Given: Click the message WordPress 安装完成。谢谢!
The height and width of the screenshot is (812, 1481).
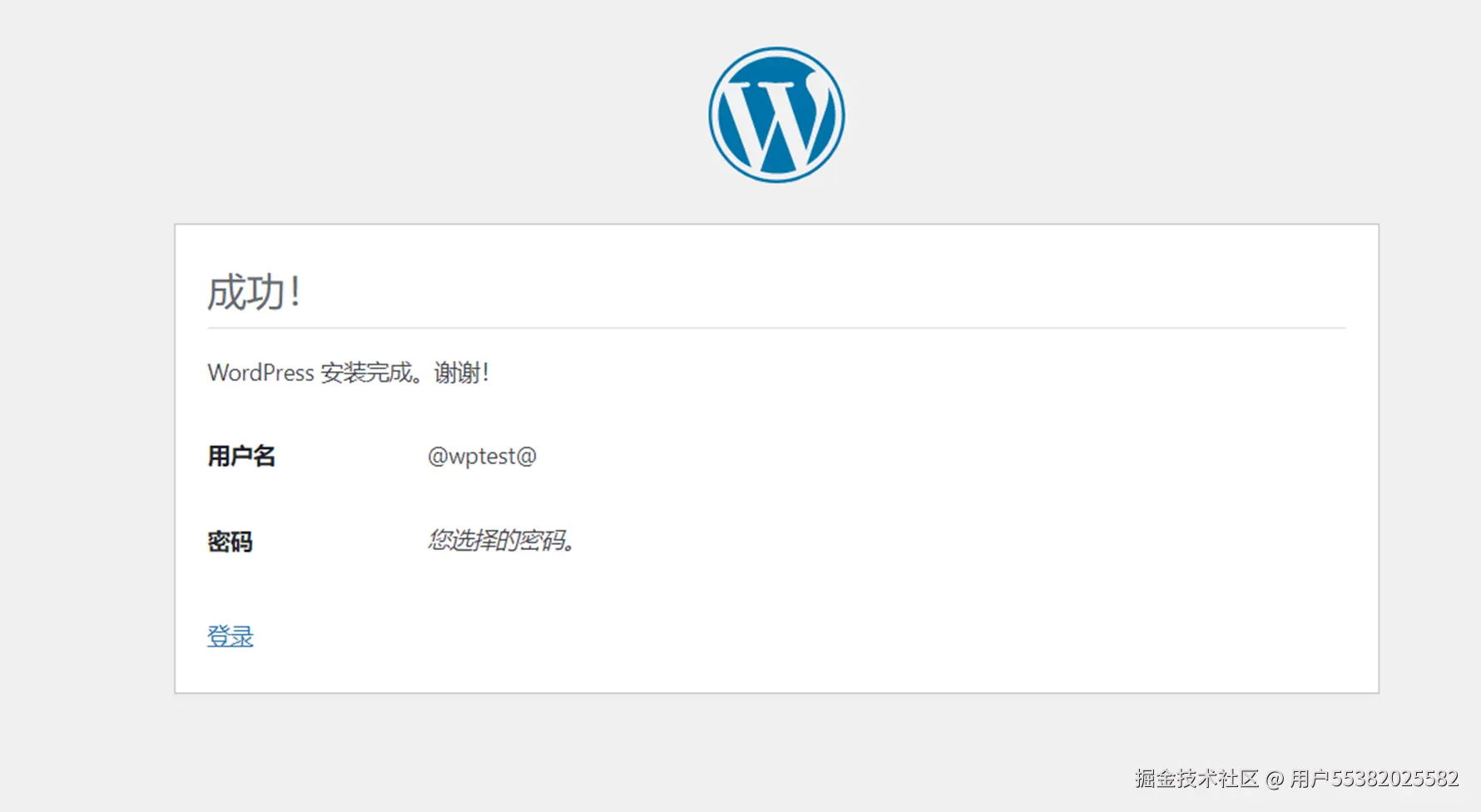Looking at the screenshot, I should tap(349, 373).
